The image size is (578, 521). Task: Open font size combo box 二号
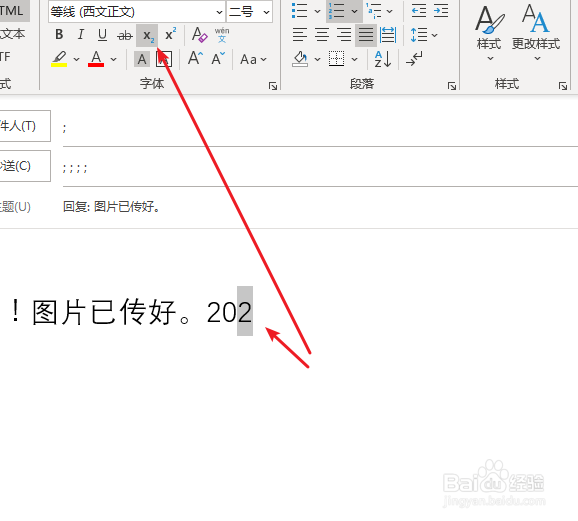[x=250, y=12]
